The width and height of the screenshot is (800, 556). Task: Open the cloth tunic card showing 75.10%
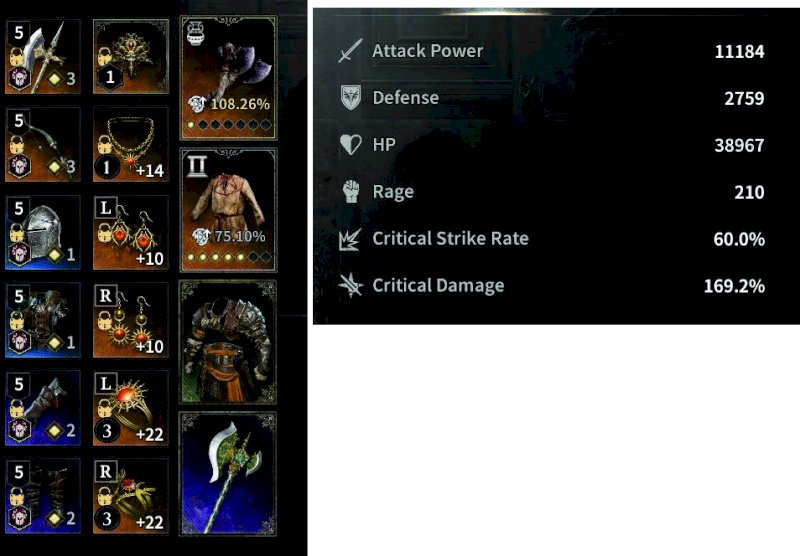pos(228,210)
